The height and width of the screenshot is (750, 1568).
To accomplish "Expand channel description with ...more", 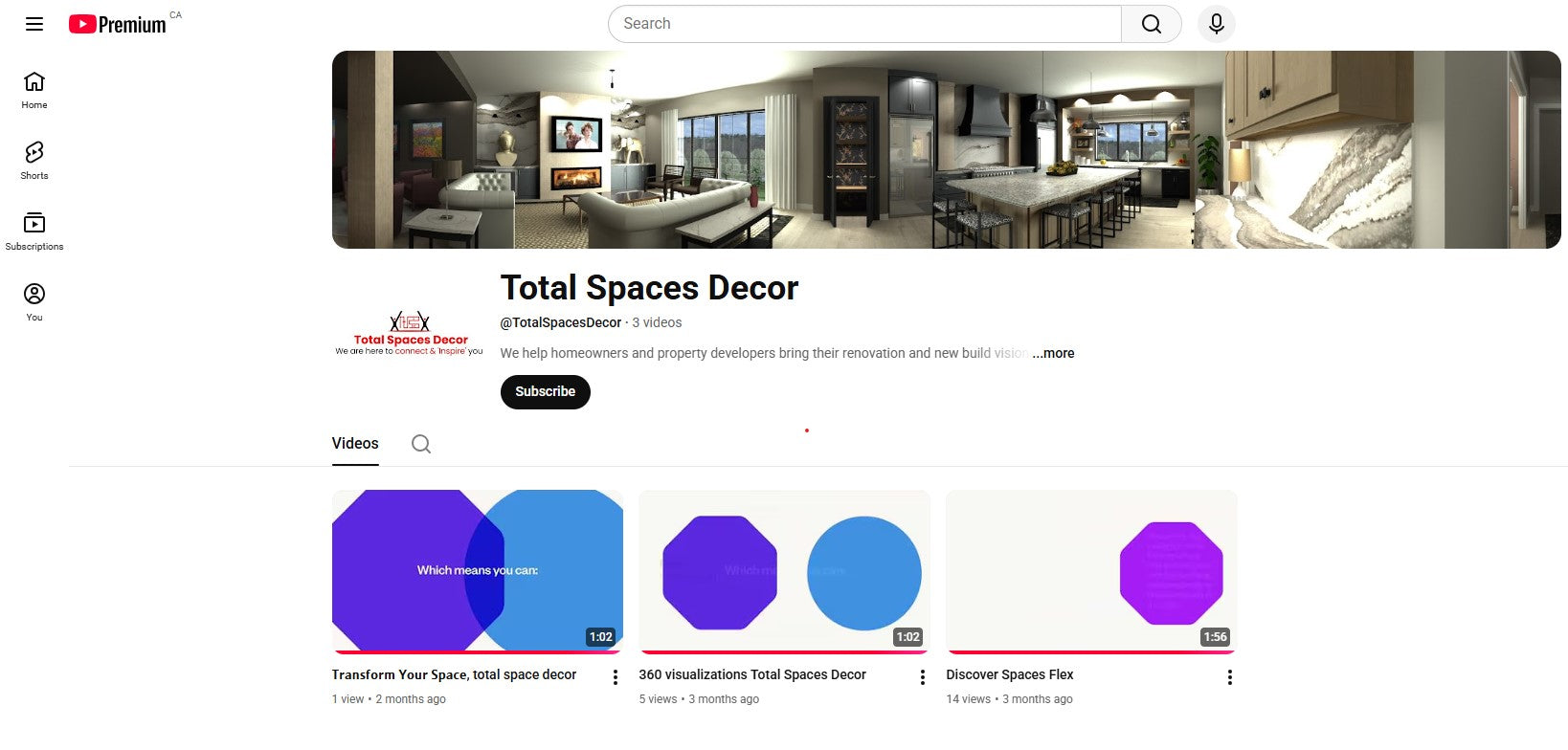I will 1053,353.
